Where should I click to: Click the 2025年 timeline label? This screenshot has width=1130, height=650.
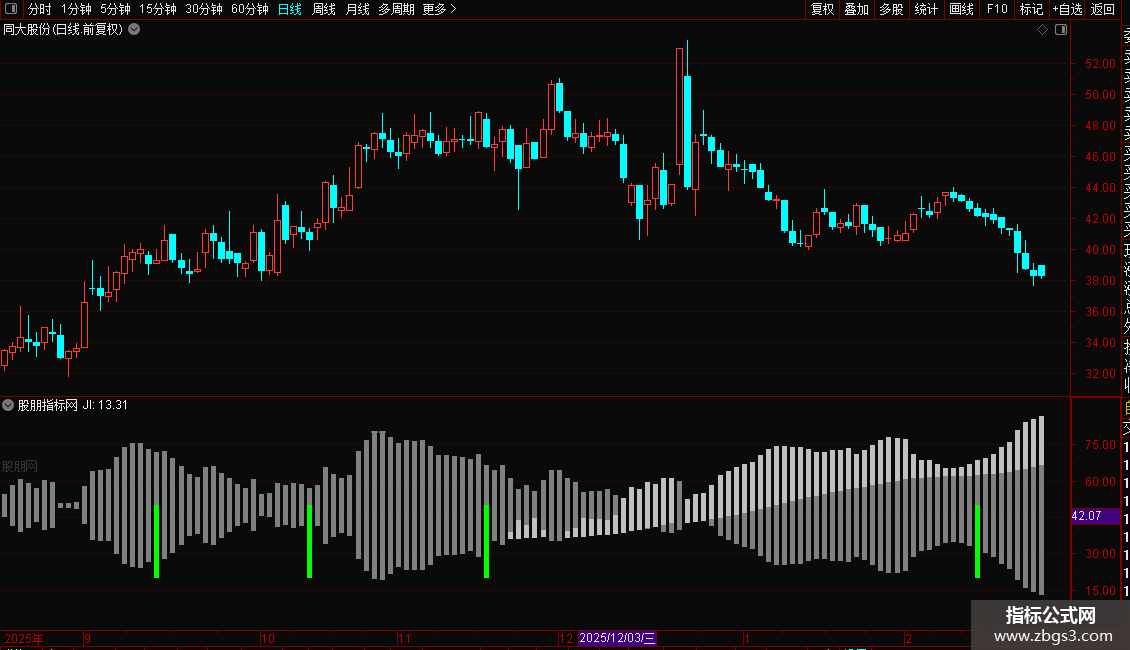pyautogui.click(x=24, y=638)
